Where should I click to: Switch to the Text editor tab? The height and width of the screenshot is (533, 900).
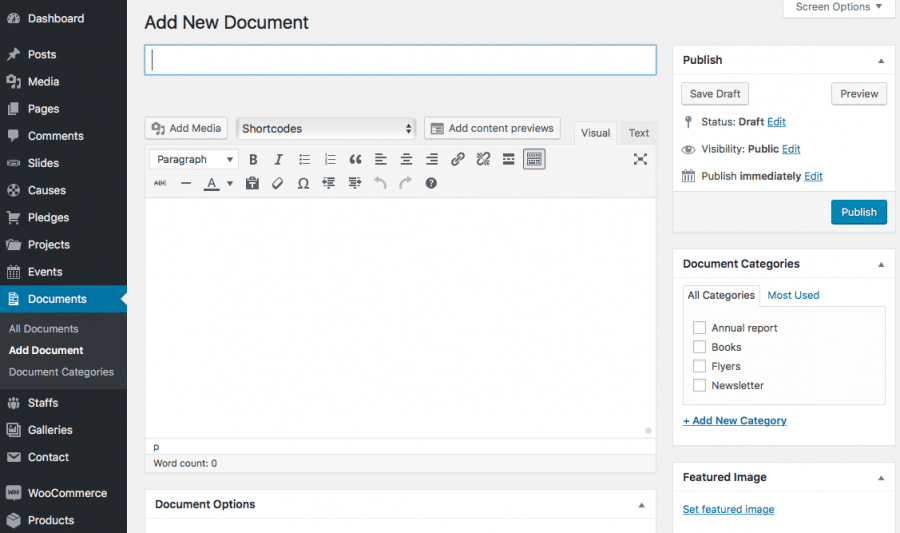[x=638, y=133]
